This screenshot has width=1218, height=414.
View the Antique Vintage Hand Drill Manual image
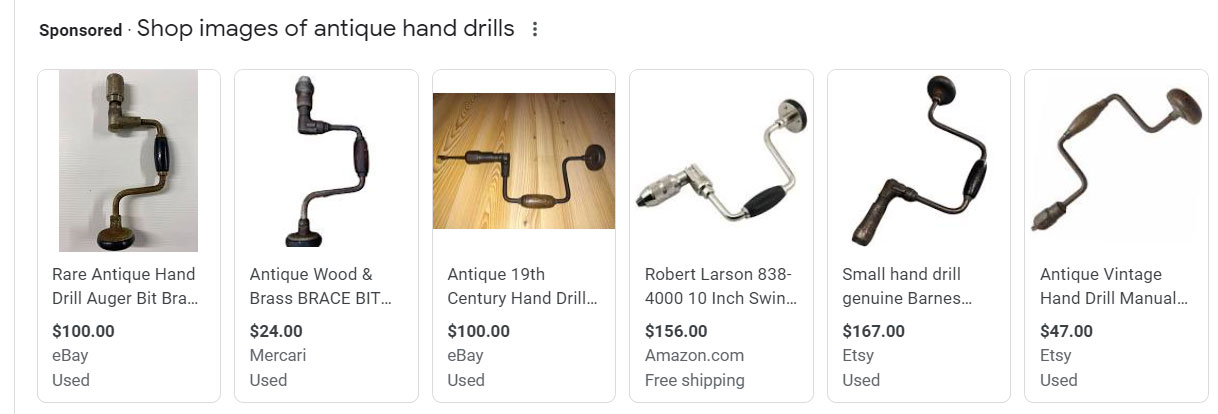tap(1116, 161)
